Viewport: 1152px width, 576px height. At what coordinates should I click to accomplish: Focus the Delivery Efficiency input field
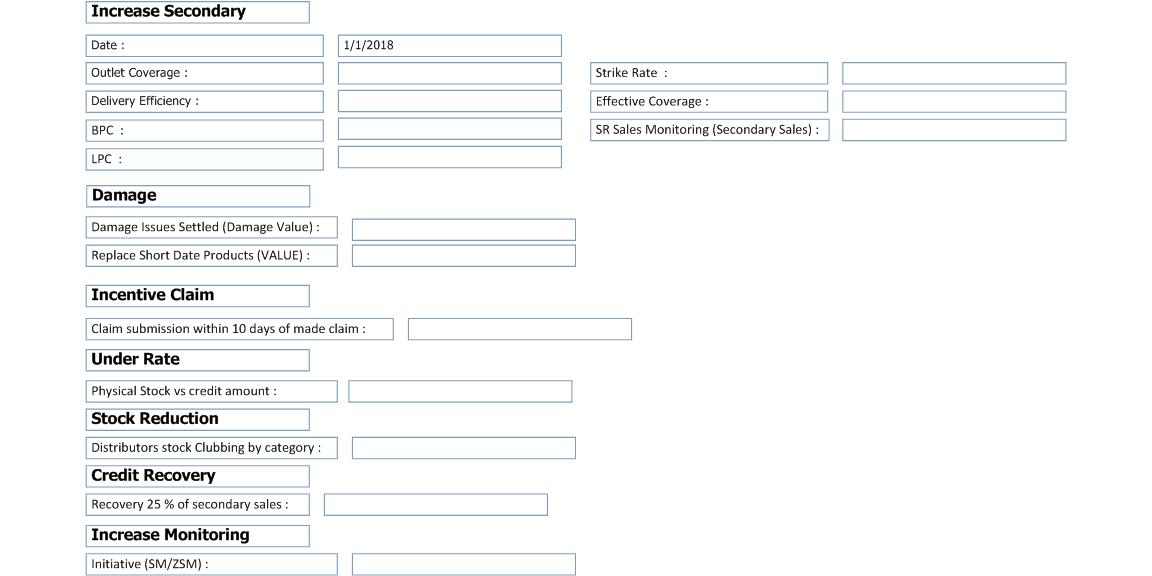(x=449, y=101)
